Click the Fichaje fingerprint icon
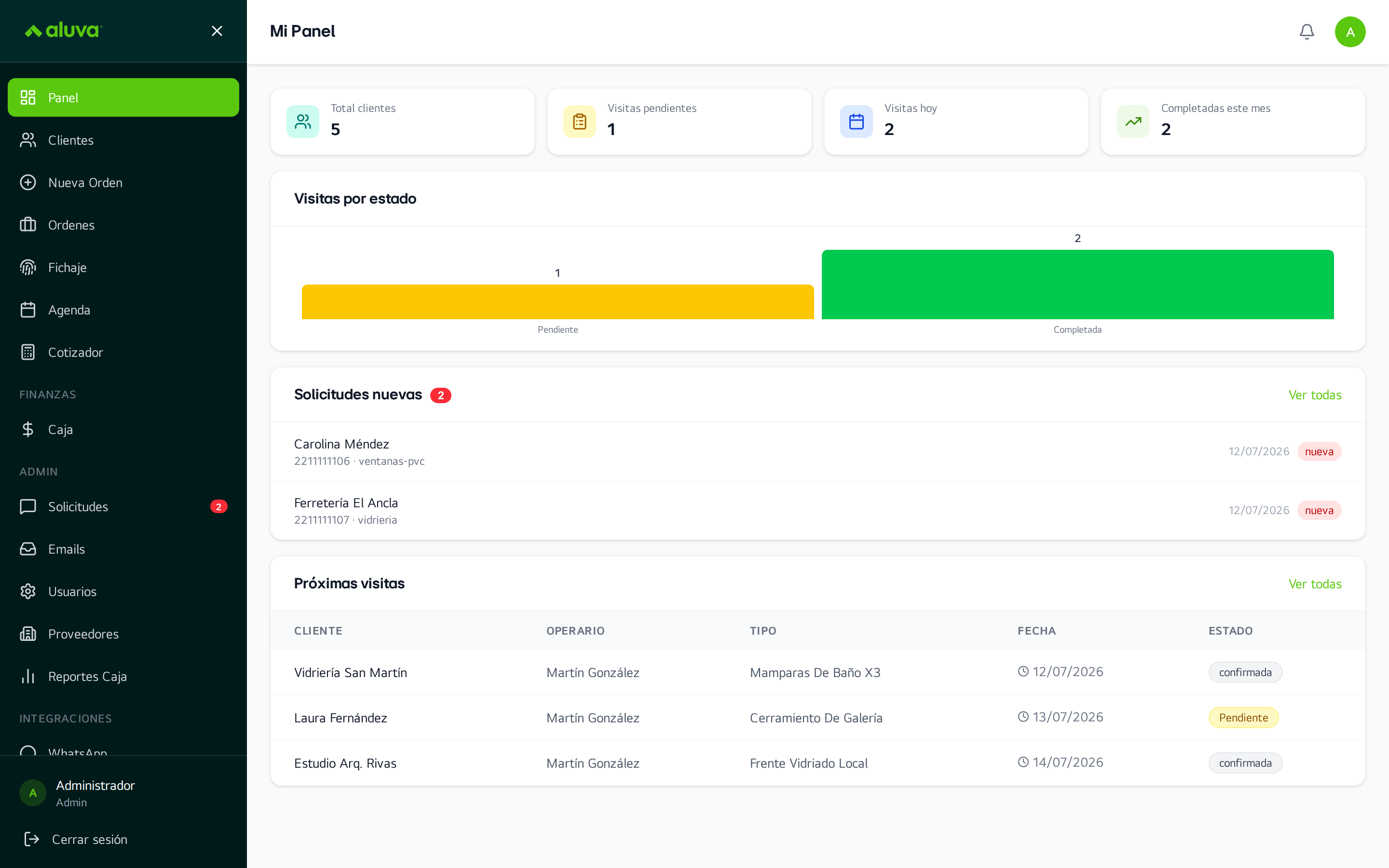 (28, 268)
